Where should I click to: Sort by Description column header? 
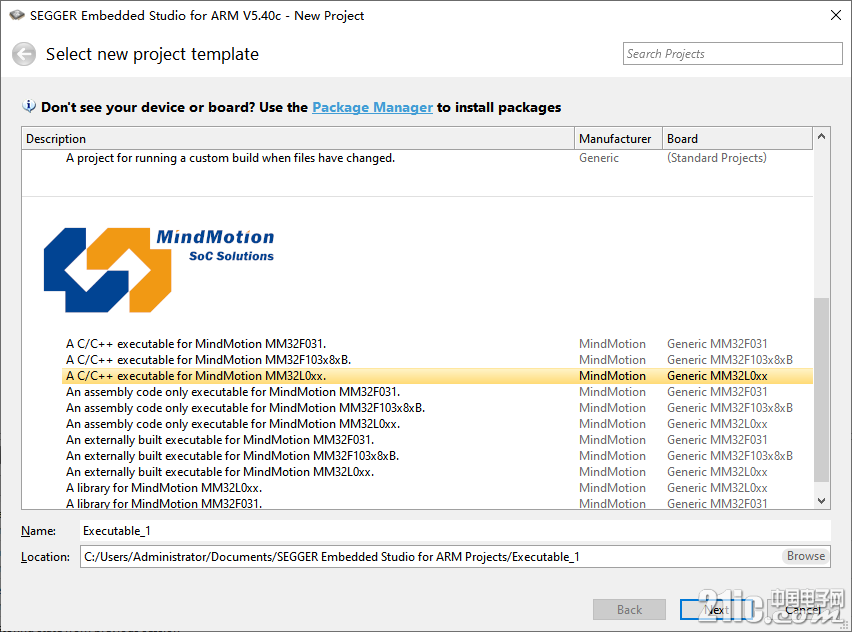[298, 139]
